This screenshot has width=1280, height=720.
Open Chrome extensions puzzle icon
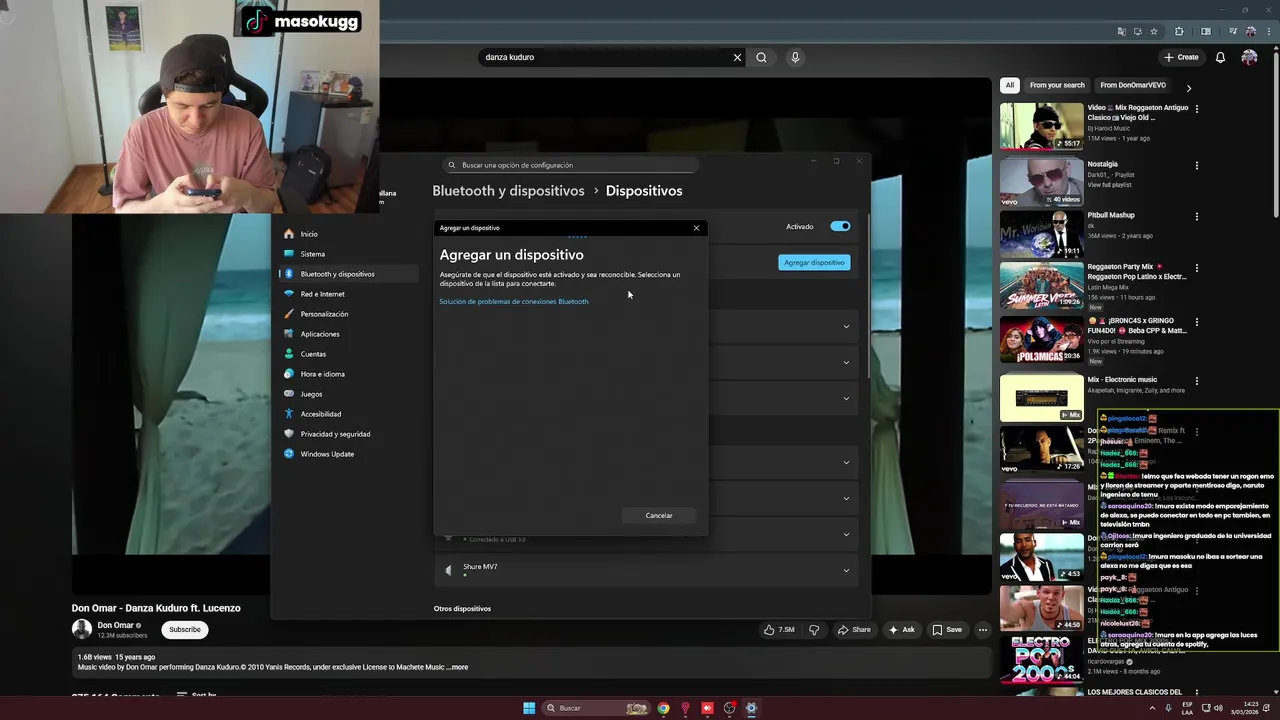[x=1179, y=31]
